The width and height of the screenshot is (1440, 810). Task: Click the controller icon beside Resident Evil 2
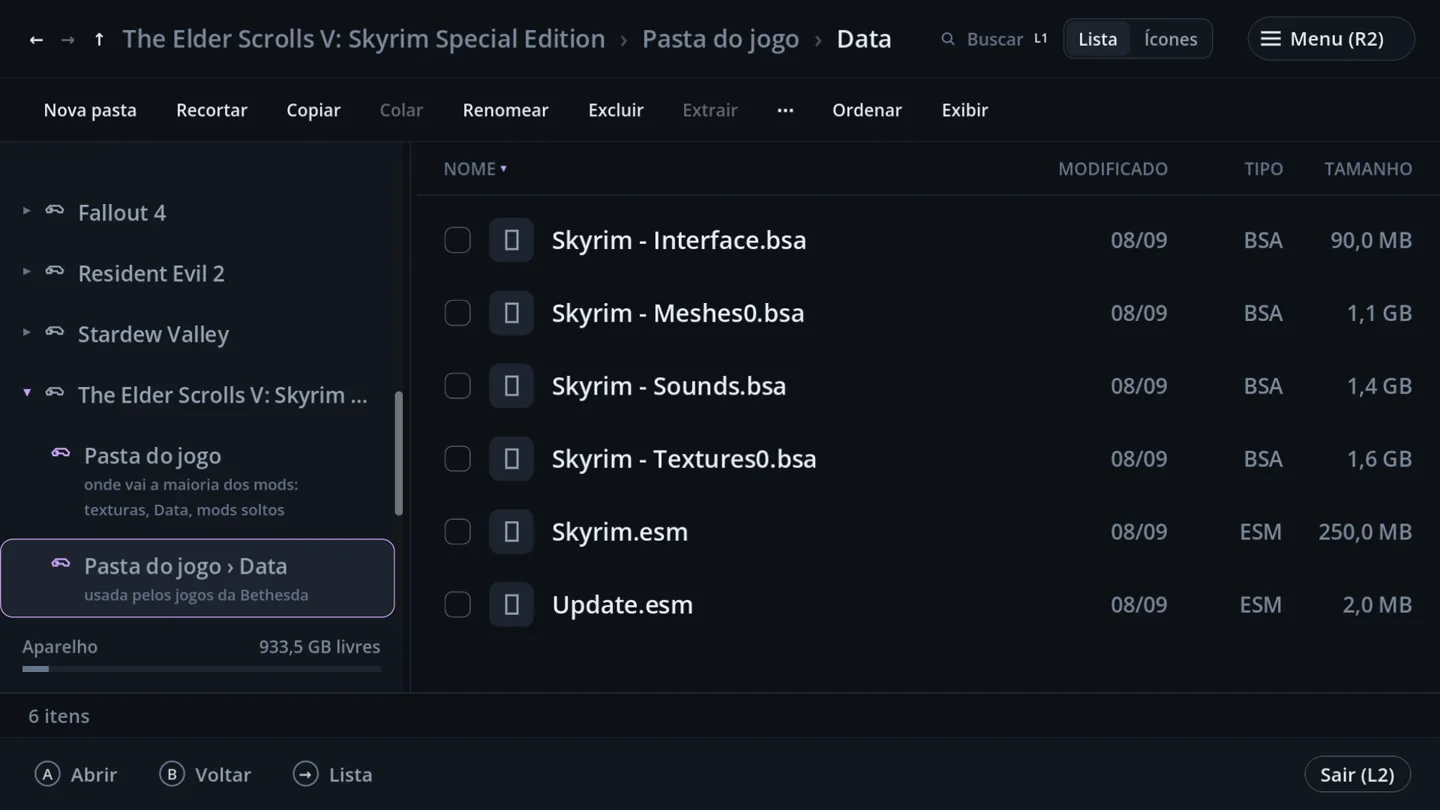(55, 272)
